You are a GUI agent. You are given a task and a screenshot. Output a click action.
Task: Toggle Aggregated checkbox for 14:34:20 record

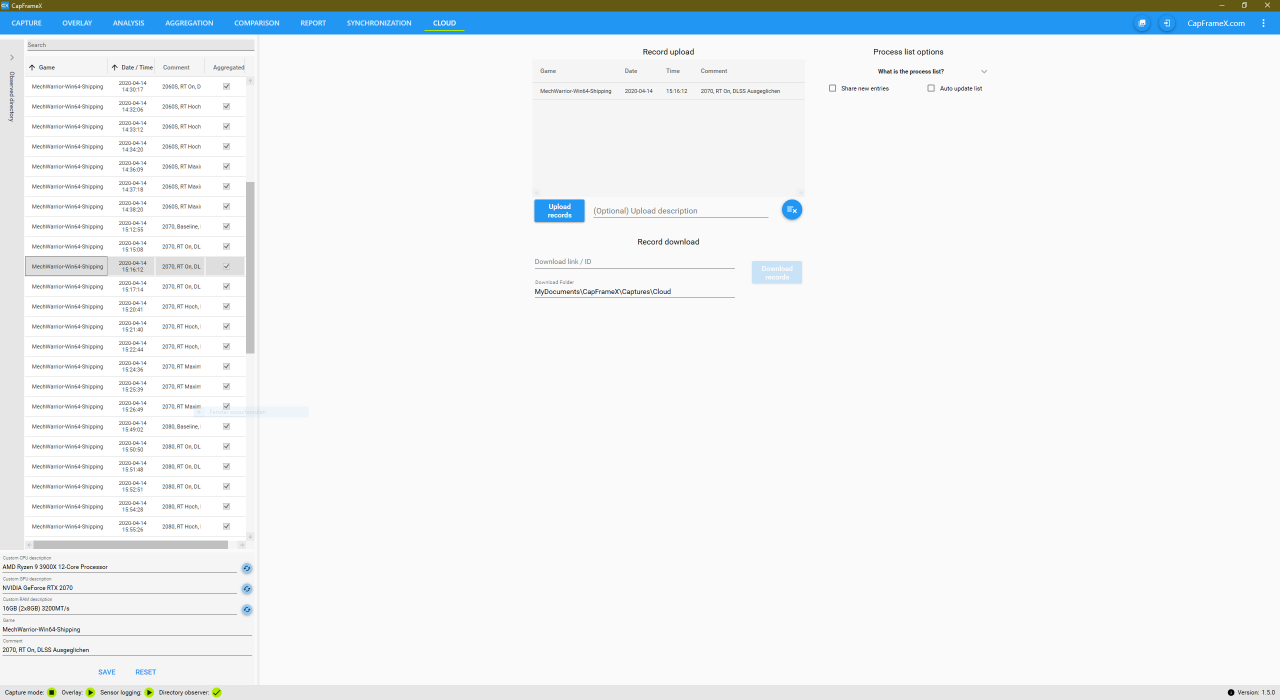tap(226, 146)
